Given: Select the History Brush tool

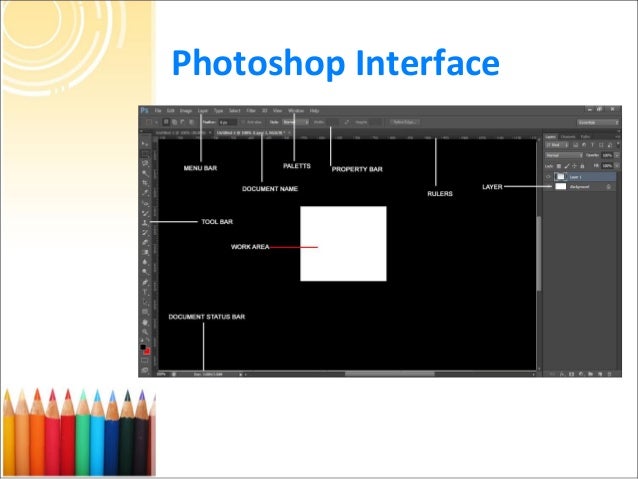Looking at the screenshot, I should click(x=144, y=233).
